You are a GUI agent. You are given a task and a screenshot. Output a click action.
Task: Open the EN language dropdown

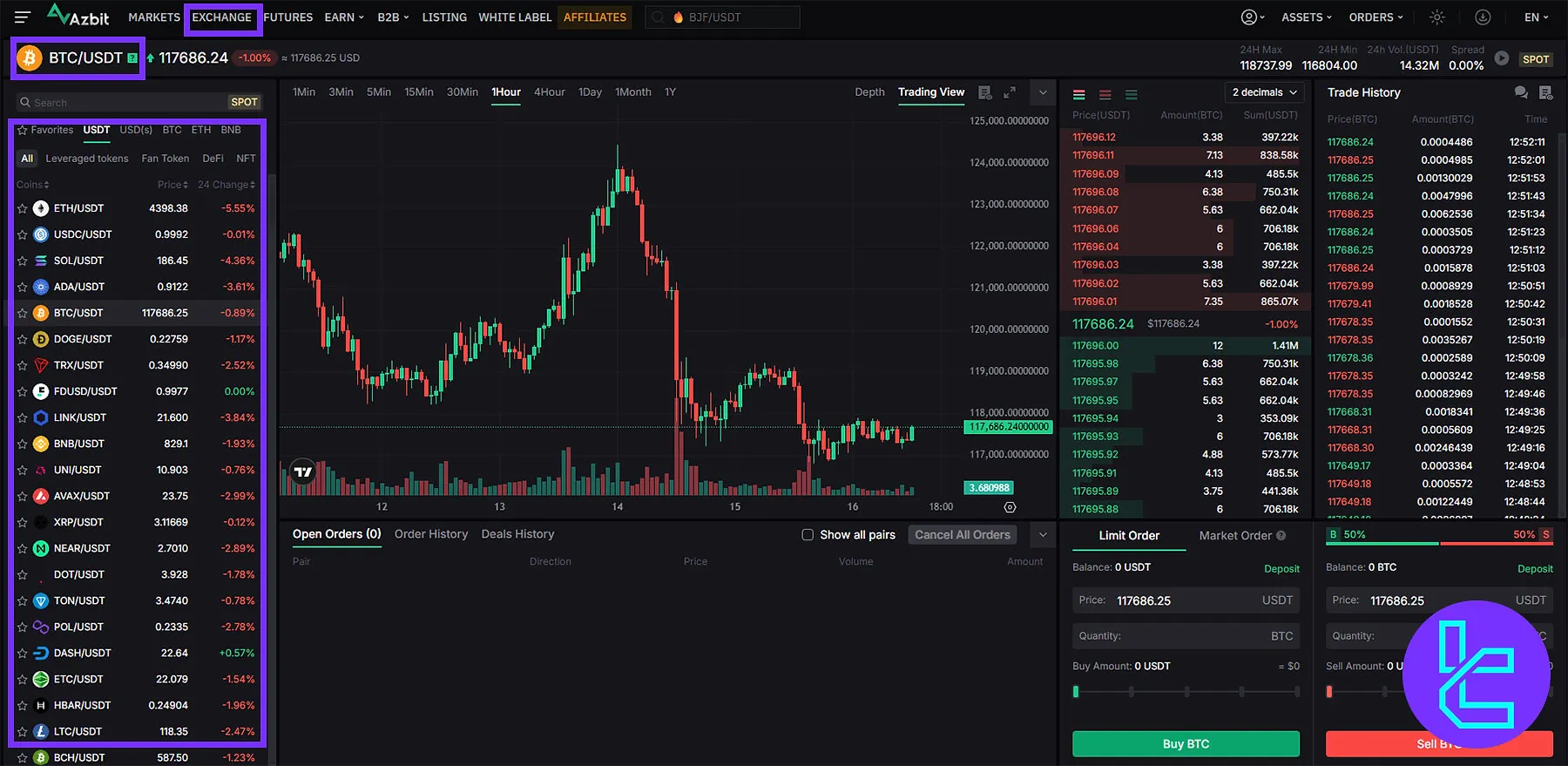[x=1537, y=17]
